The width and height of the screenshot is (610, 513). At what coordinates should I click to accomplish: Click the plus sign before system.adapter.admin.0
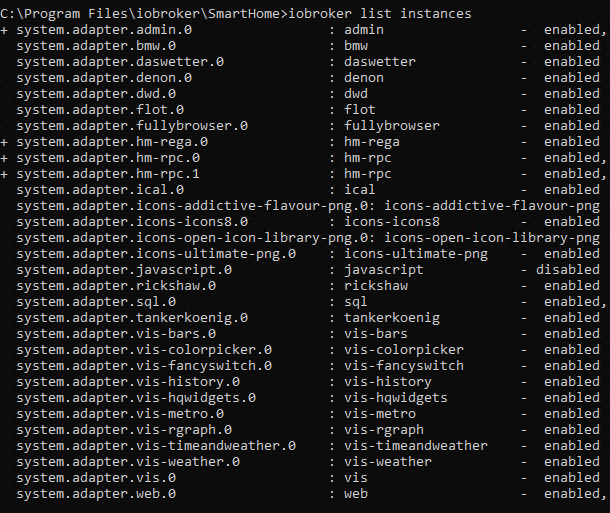pos(4,30)
